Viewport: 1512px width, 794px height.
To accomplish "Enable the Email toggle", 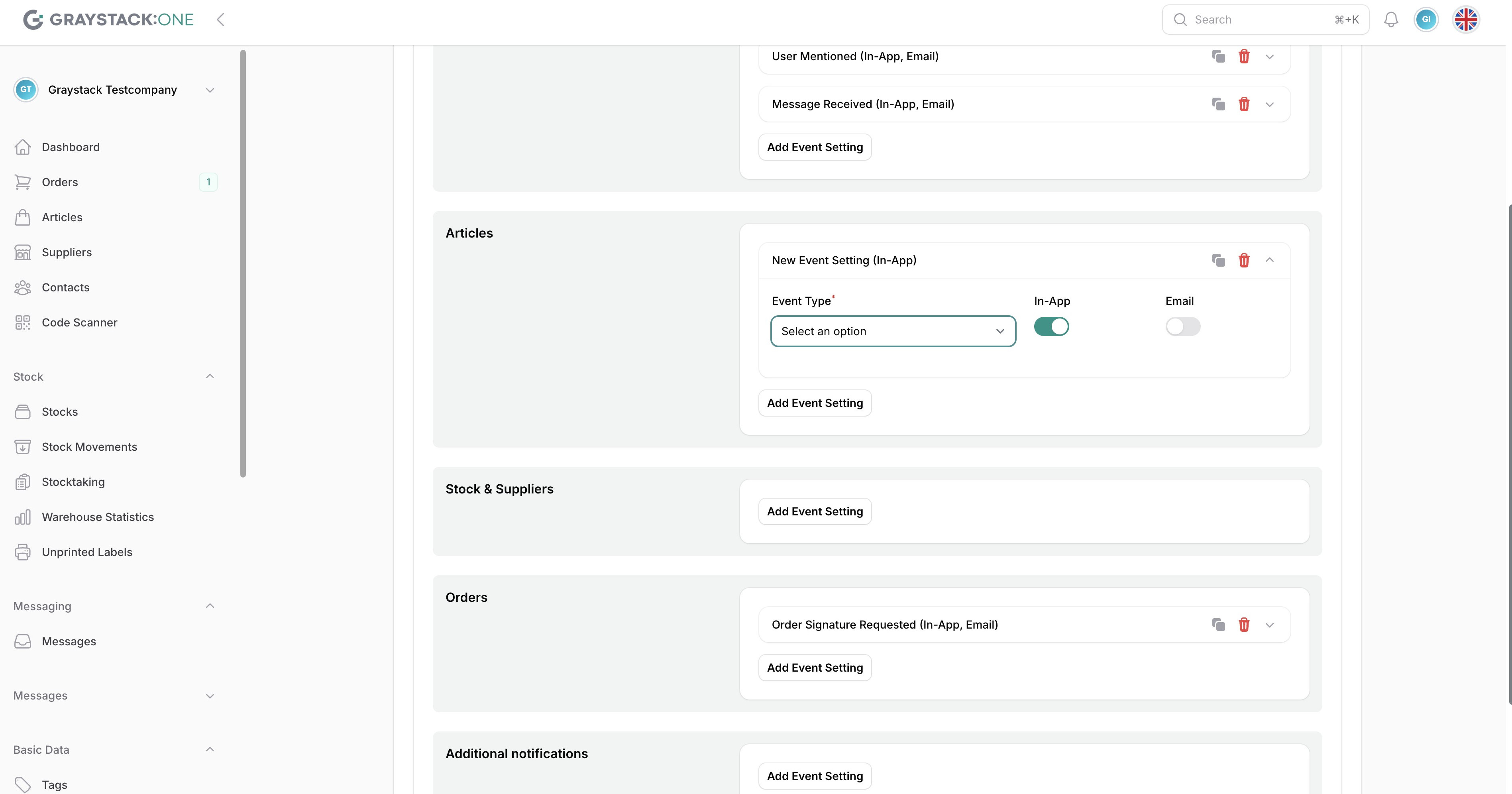I will [x=1183, y=327].
